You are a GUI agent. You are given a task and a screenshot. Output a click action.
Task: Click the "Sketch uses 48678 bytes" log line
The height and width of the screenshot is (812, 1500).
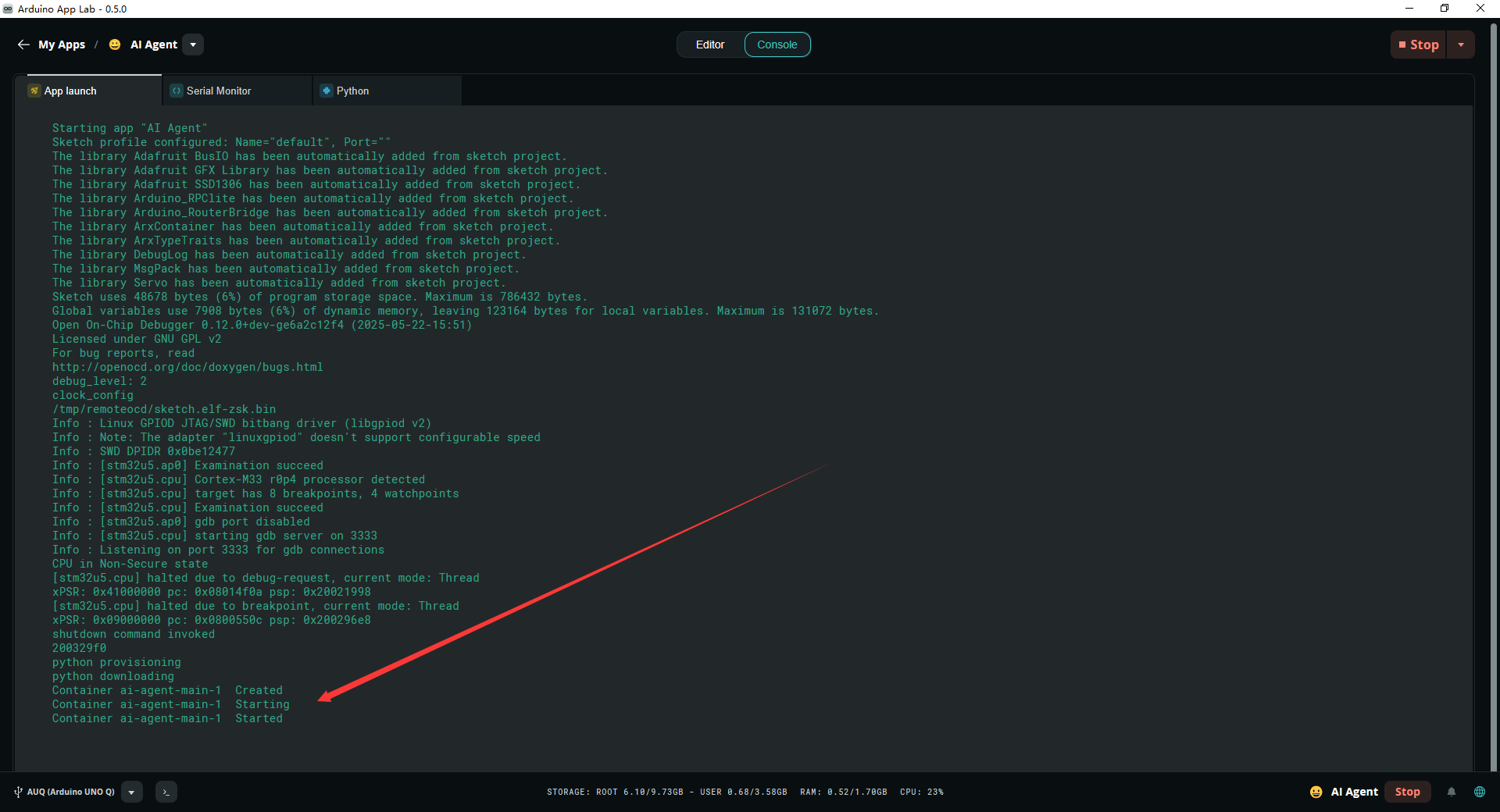(320, 297)
